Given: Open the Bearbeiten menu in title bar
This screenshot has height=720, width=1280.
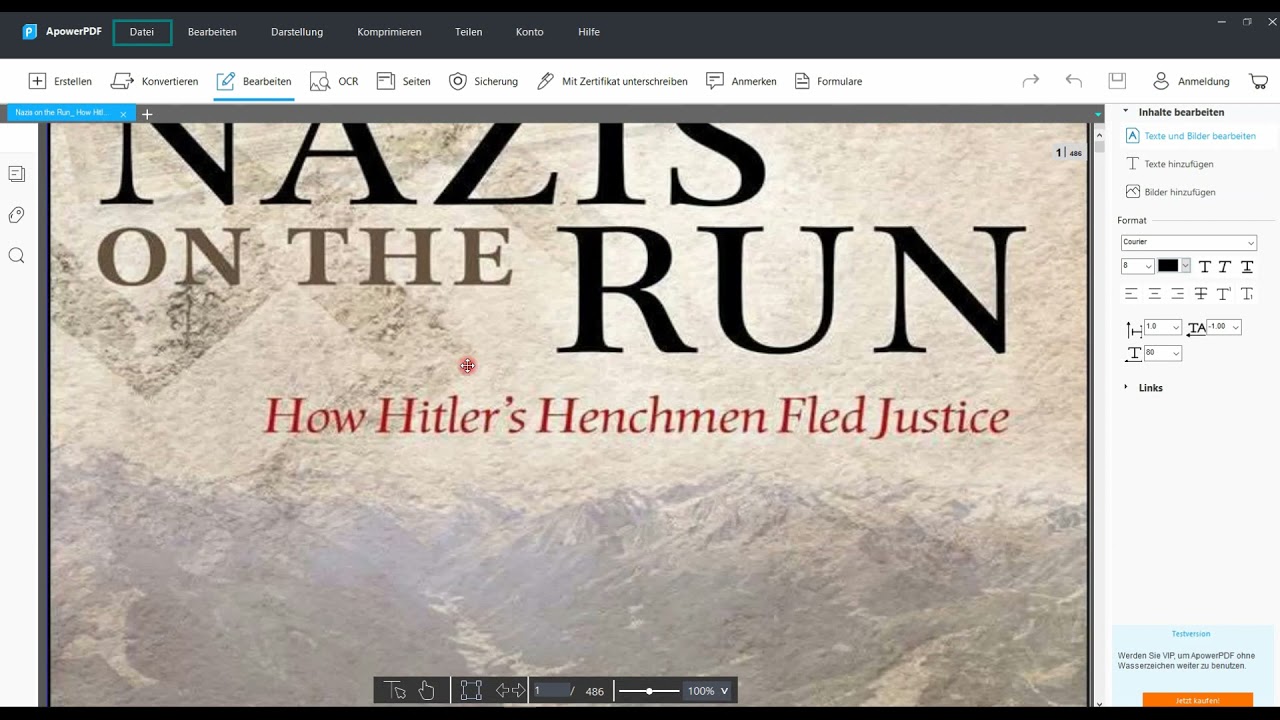Looking at the screenshot, I should (x=212, y=32).
